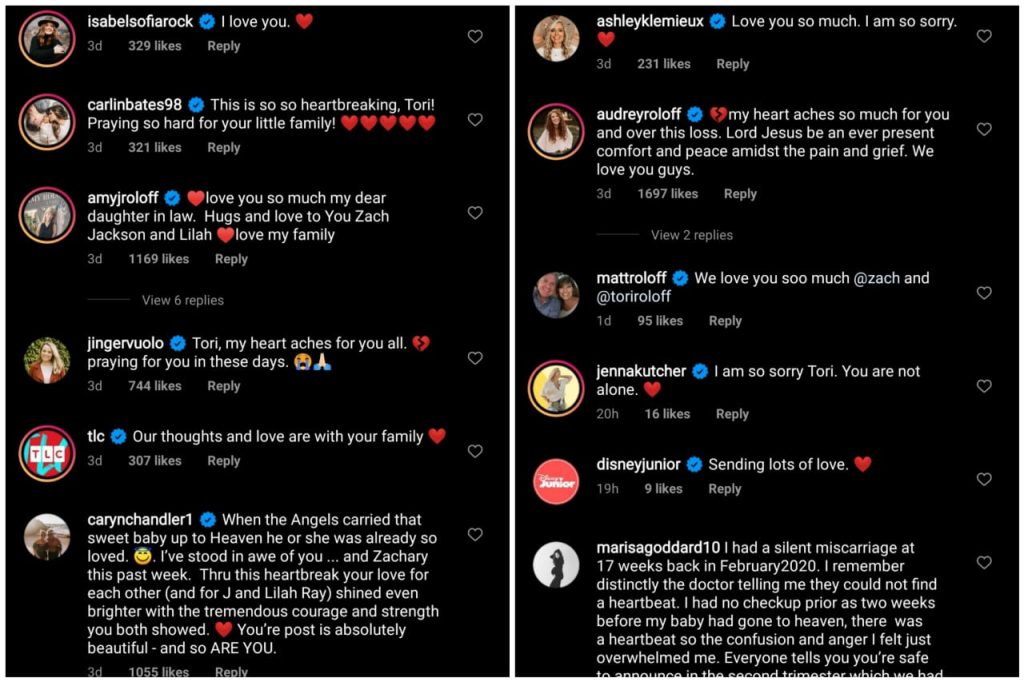1024x682 pixels.
Task: Like marisagoddard10's comment with the heart
Action: tap(984, 562)
